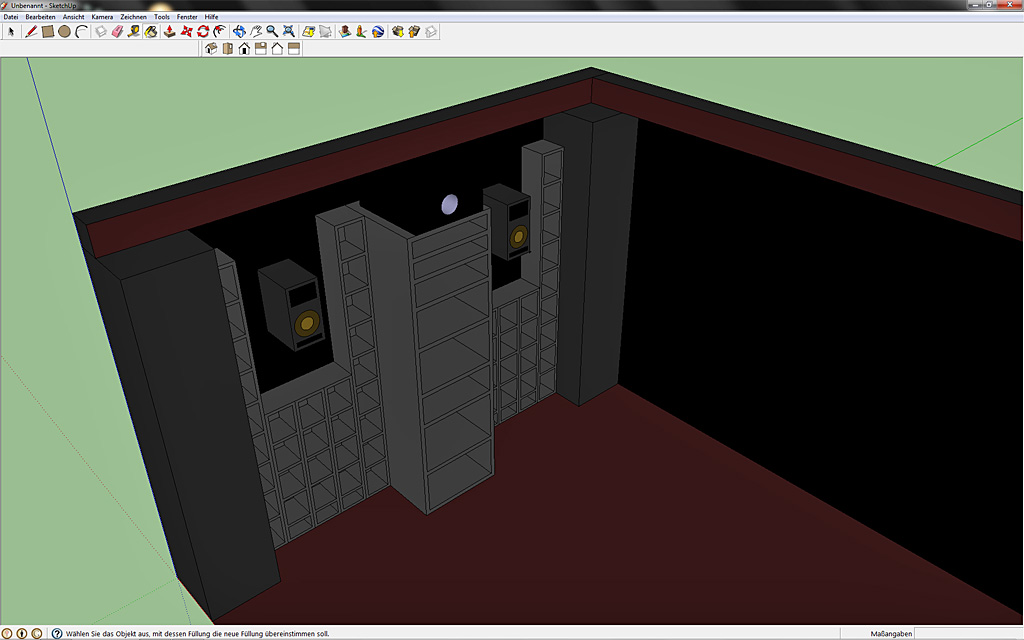Open the Kamera menu
This screenshot has height=640, width=1024.
102,17
